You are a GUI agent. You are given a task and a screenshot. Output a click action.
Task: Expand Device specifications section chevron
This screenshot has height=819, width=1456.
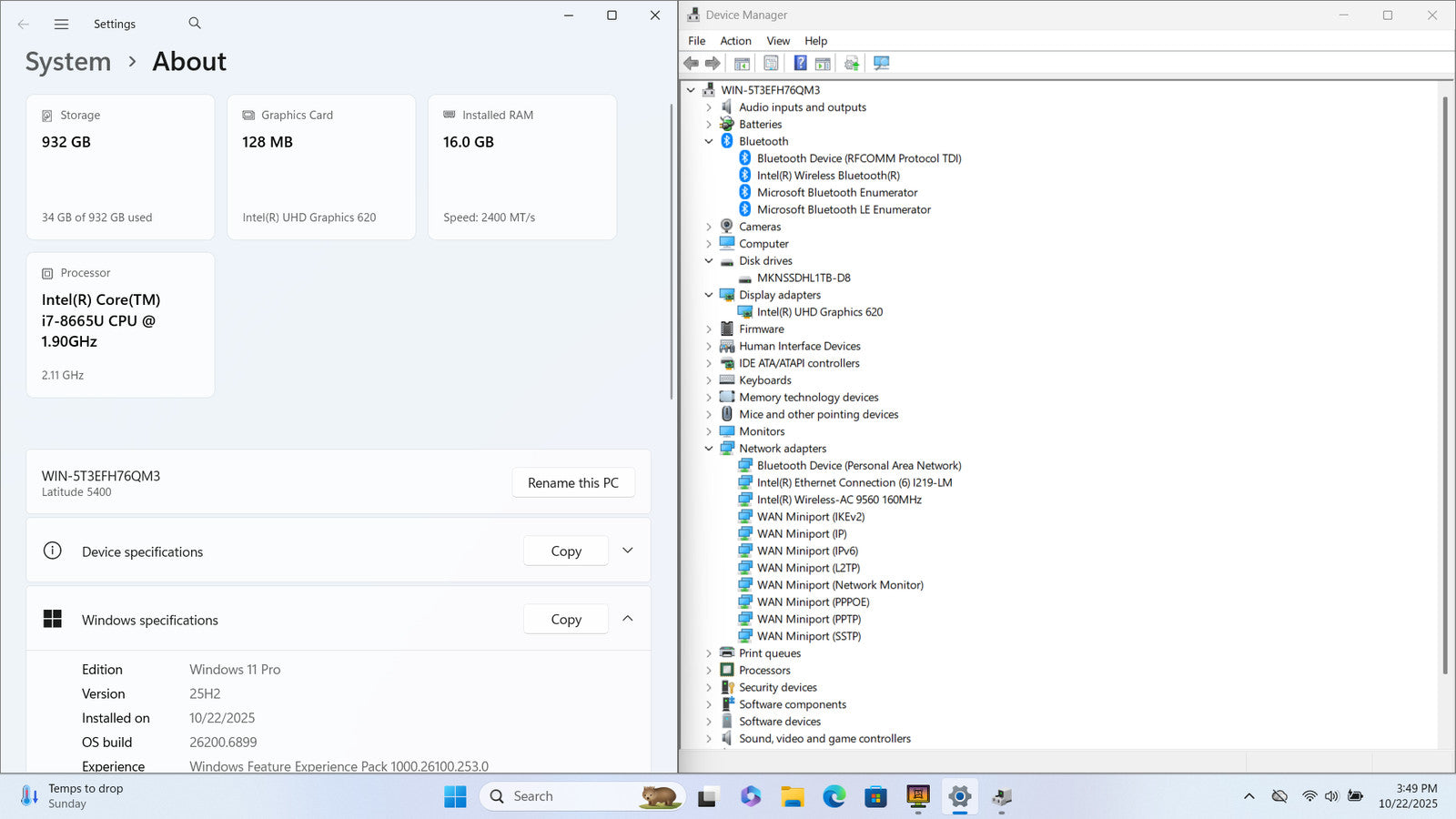[627, 551]
